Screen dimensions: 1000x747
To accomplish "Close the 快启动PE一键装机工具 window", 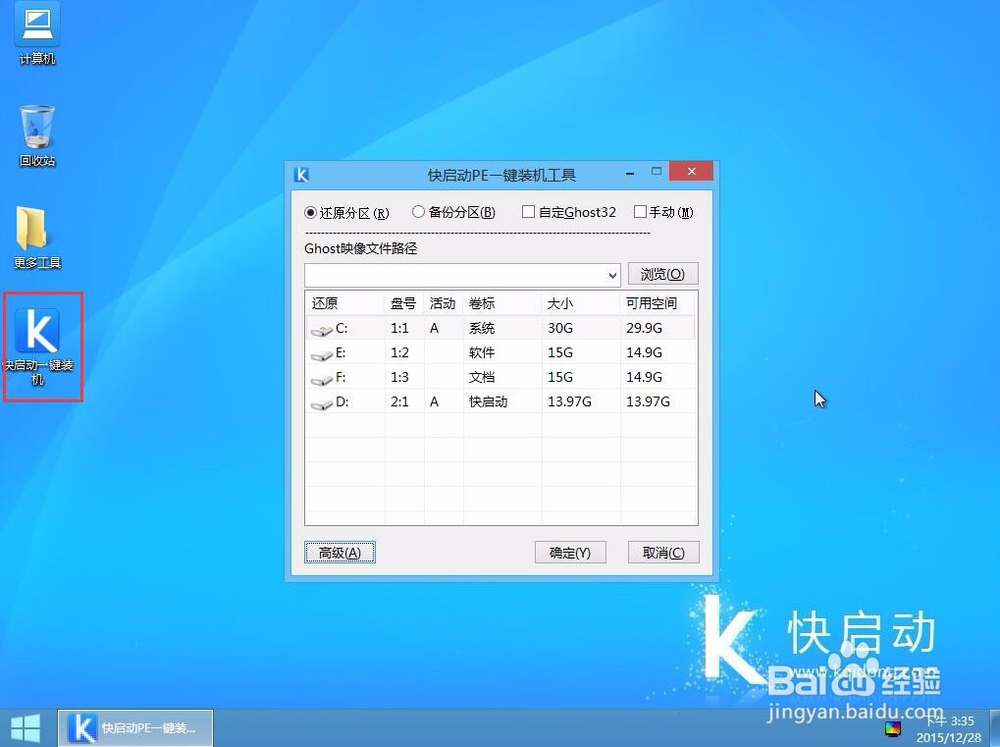I will click(x=691, y=171).
